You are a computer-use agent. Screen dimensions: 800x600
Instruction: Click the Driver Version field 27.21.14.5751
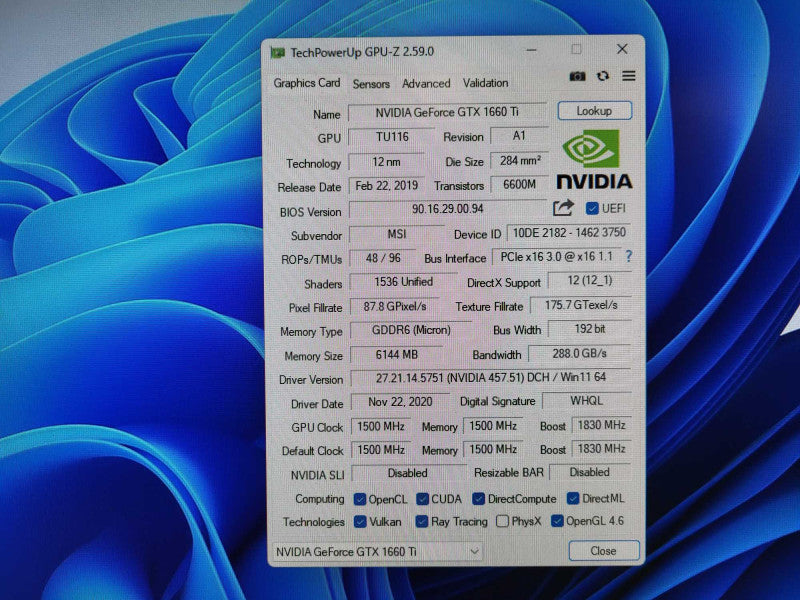pos(491,378)
